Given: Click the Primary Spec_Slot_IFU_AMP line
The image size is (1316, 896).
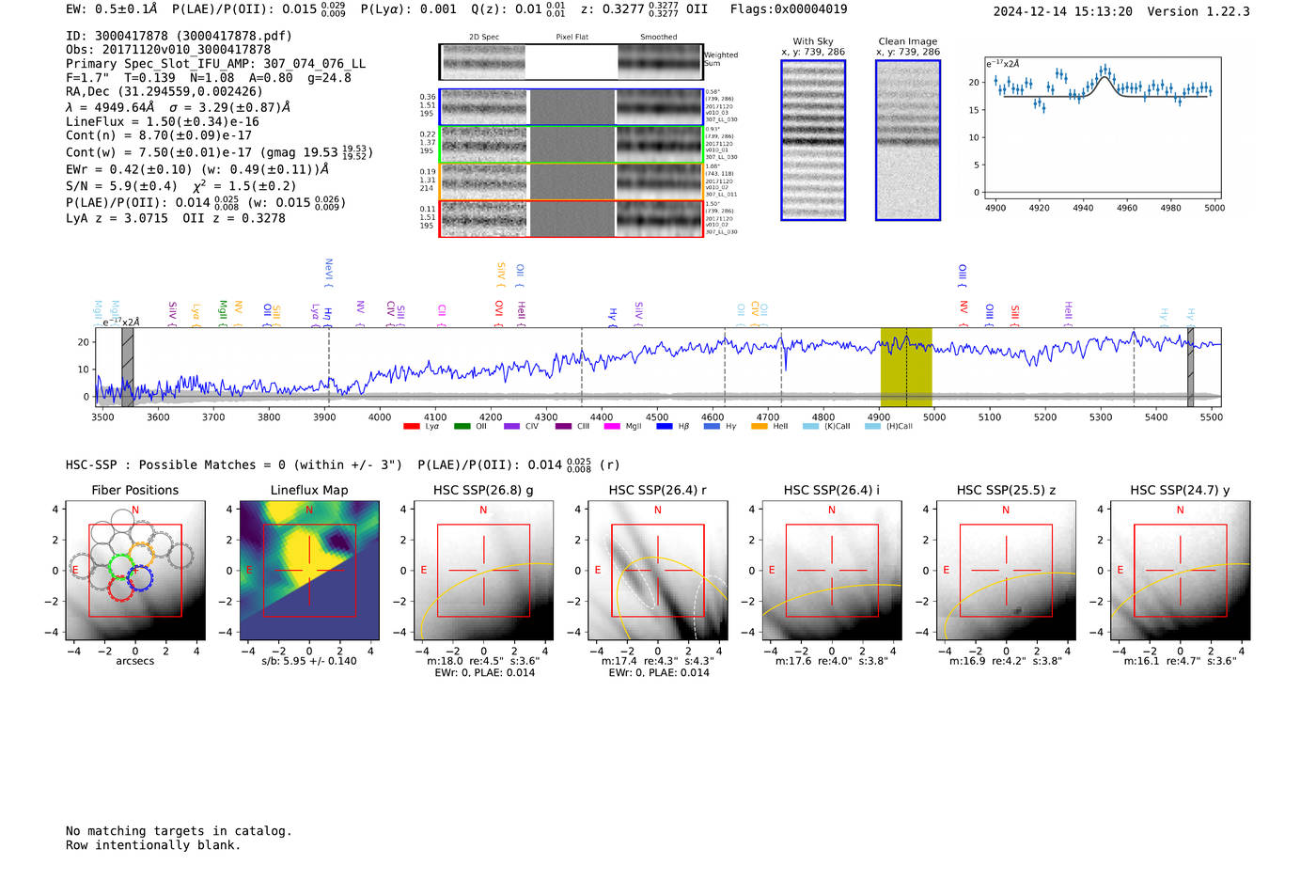Looking at the screenshot, I should coord(215,64).
